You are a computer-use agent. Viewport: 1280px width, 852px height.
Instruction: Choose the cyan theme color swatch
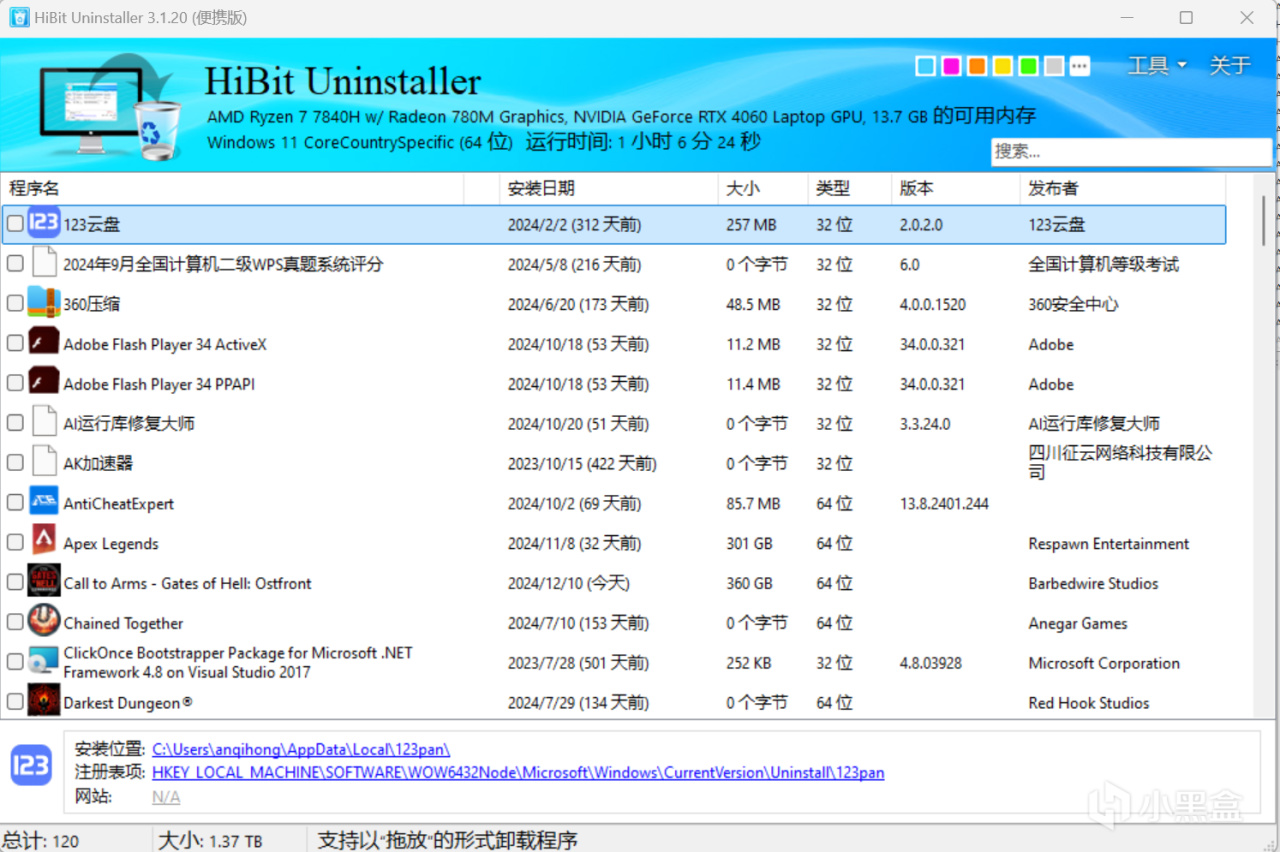coord(926,66)
